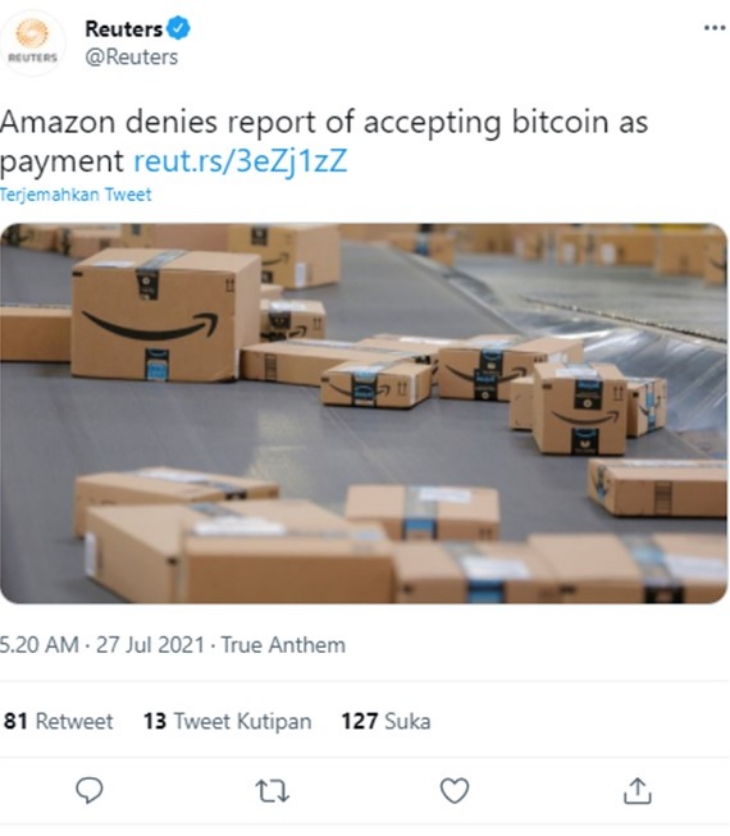
Task: Open the share upload icon
Action: 637,790
